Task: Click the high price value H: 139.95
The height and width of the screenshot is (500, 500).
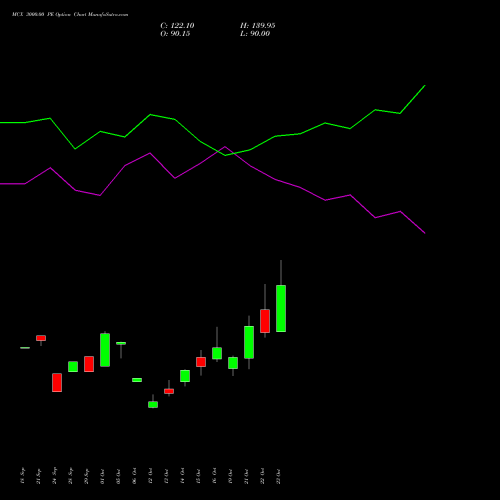Action: coord(258,26)
